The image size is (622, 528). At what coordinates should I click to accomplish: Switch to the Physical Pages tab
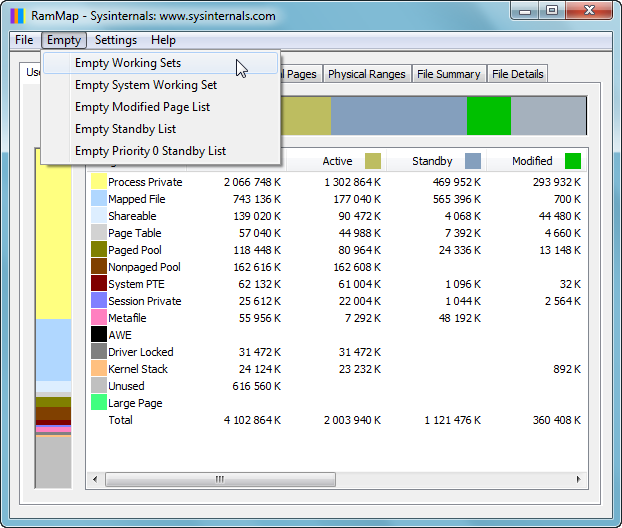[x=301, y=74]
